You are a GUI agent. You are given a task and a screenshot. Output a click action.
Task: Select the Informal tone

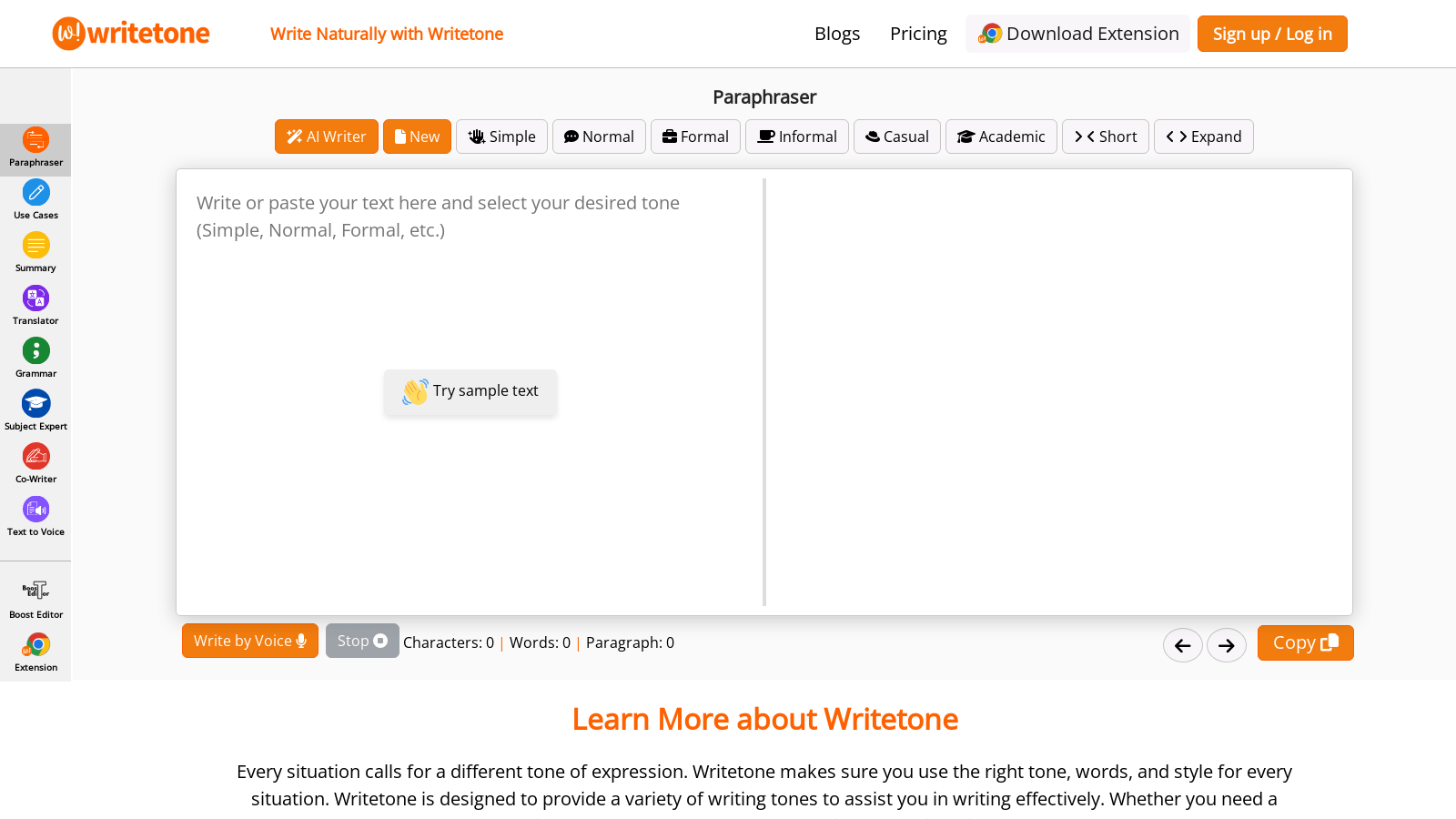tap(797, 136)
